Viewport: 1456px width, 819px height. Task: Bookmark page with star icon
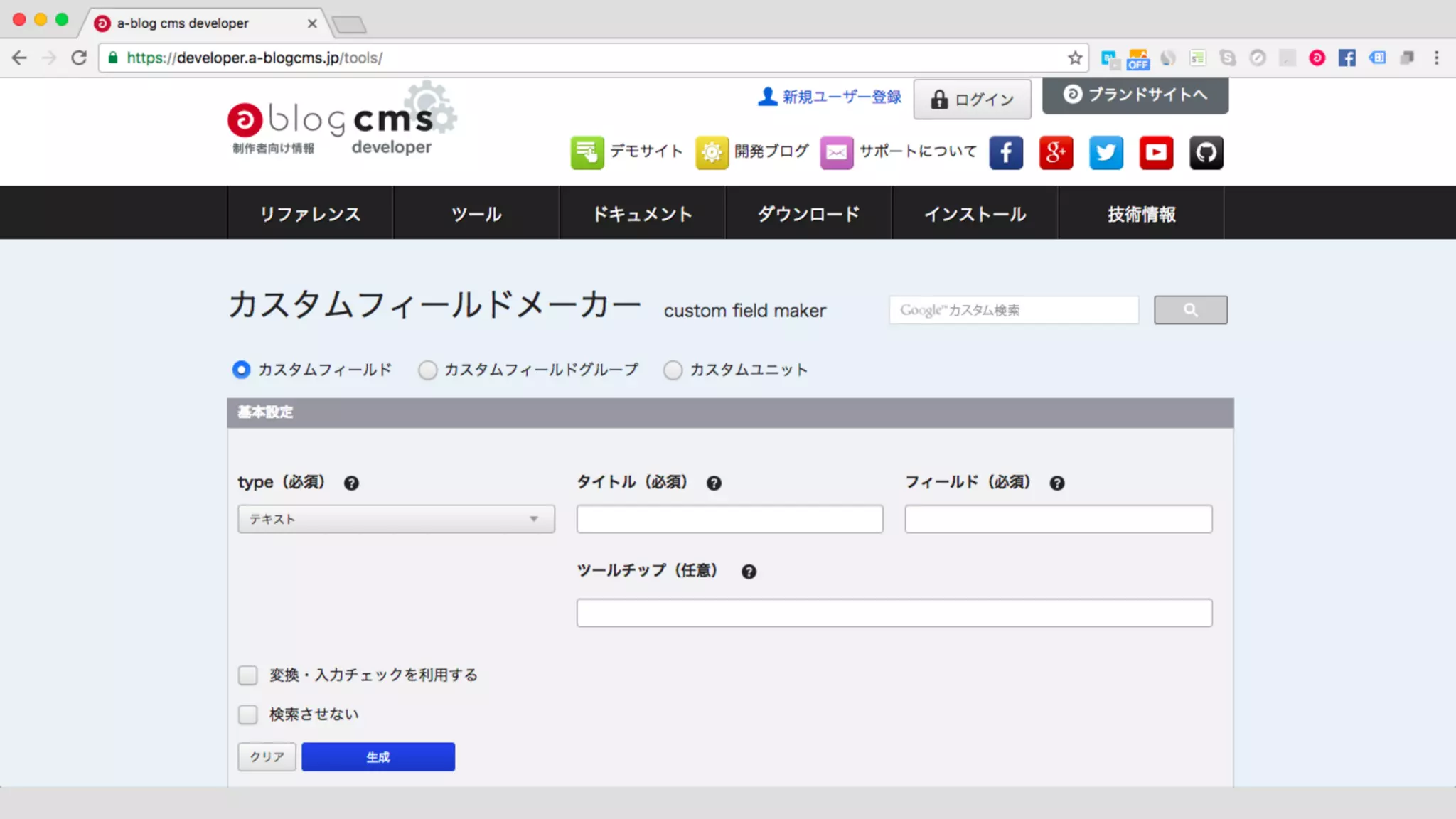[x=1075, y=58]
